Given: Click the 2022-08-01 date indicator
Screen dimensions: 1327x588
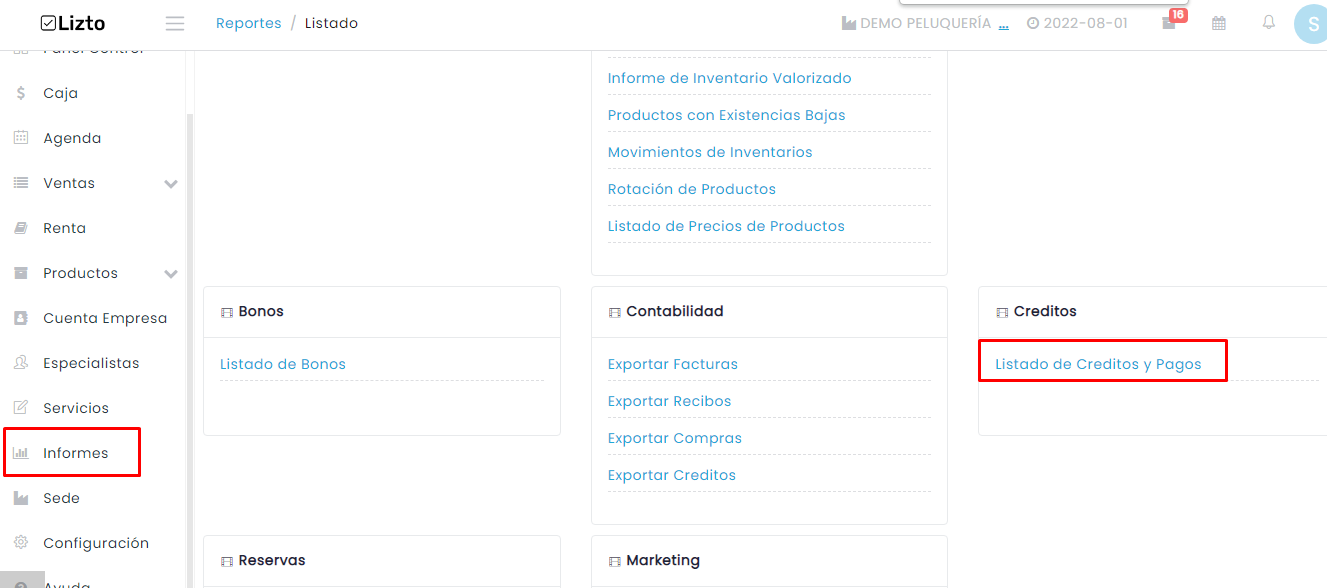Looking at the screenshot, I should coord(1077,23).
